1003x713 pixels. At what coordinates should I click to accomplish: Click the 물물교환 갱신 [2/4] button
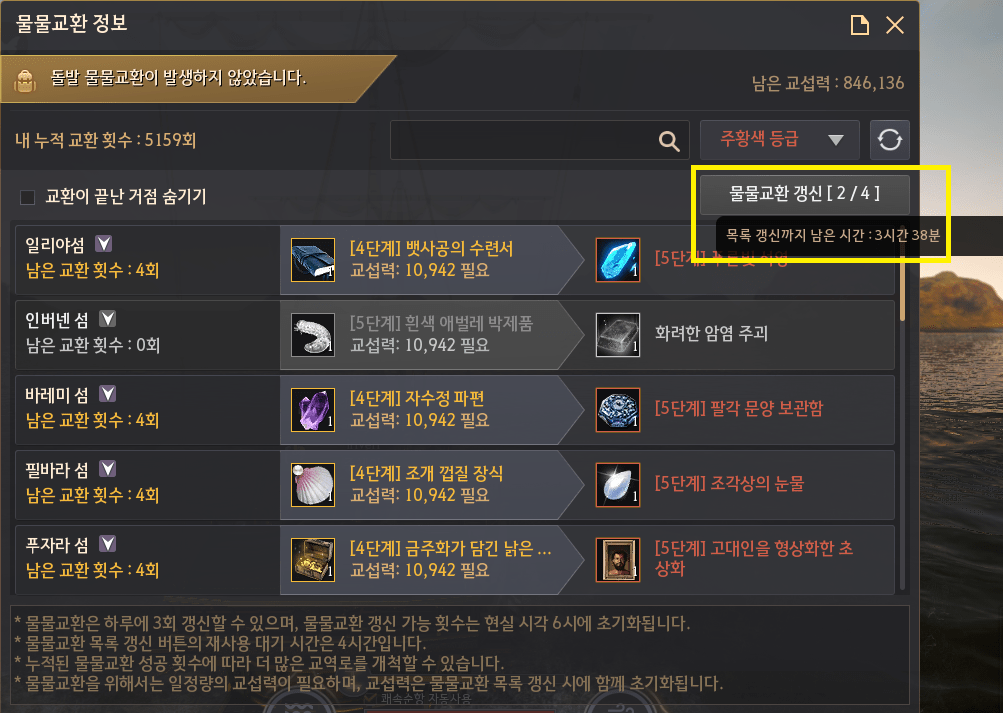click(x=805, y=194)
